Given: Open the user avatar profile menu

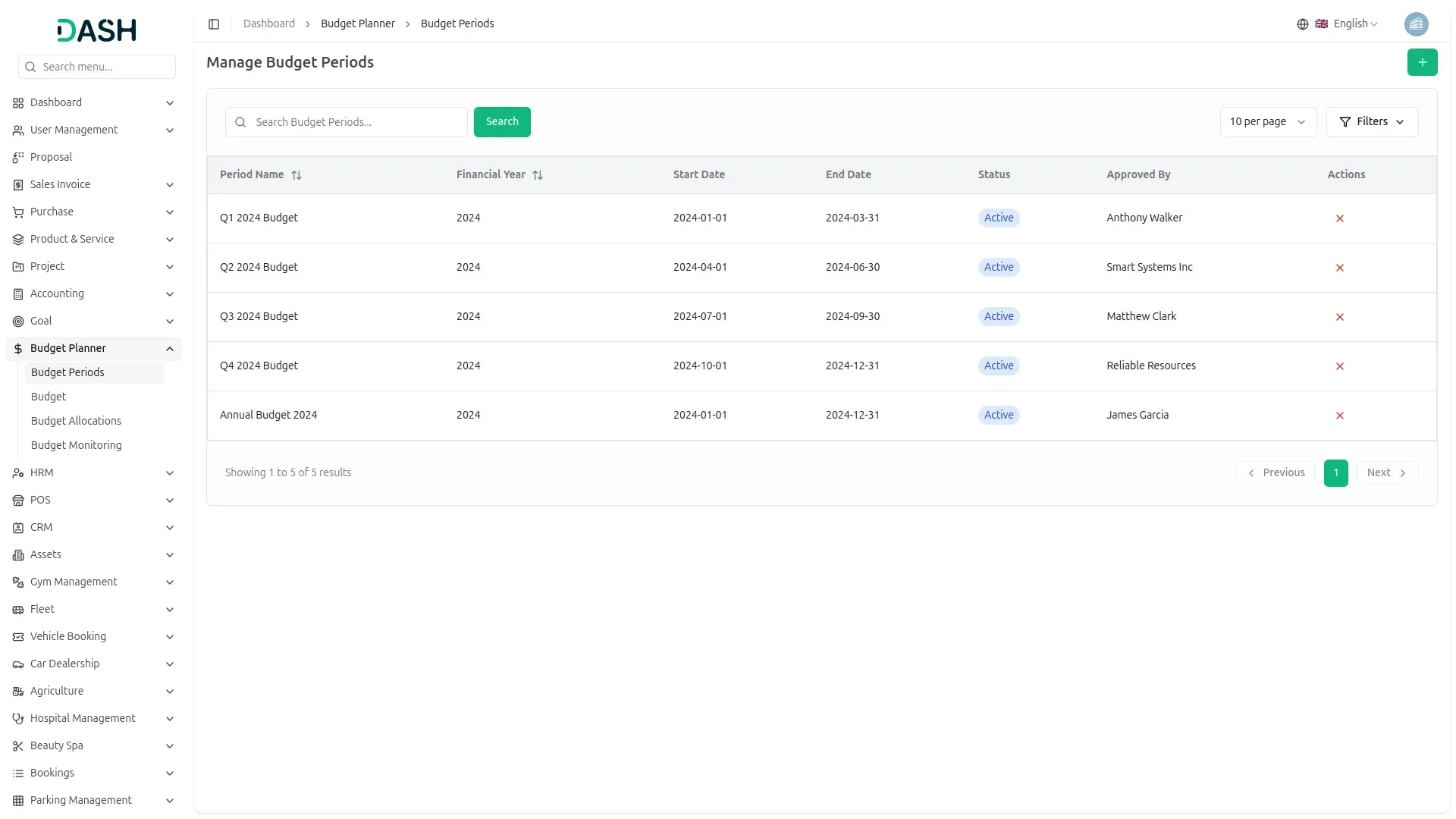Looking at the screenshot, I should point(1416,24).
